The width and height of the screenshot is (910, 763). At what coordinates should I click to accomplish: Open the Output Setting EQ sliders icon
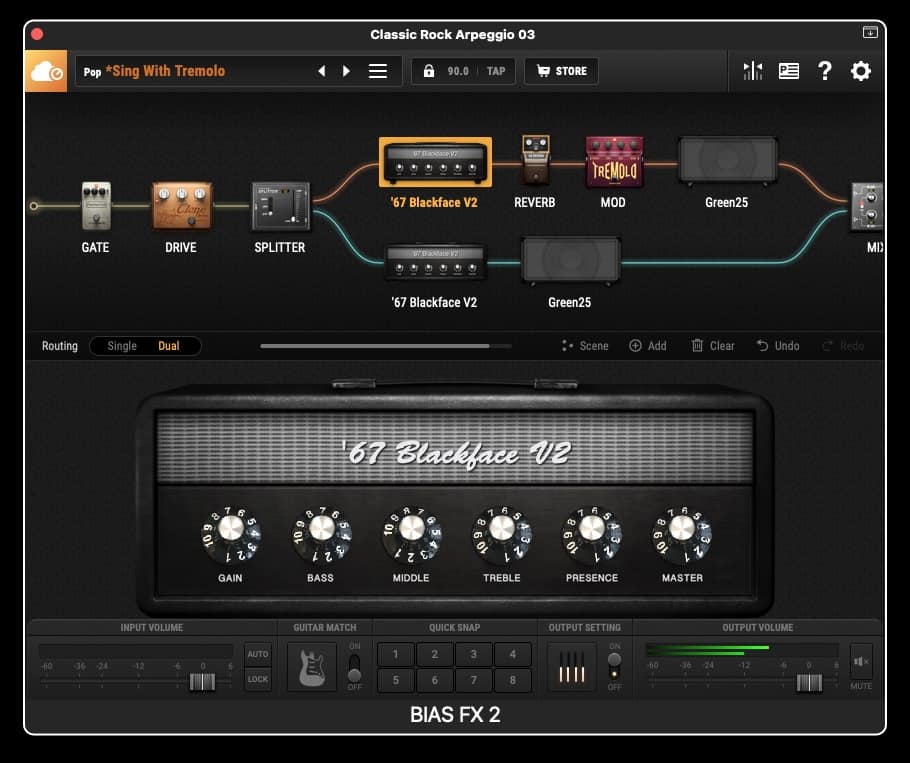coord(572,667)
